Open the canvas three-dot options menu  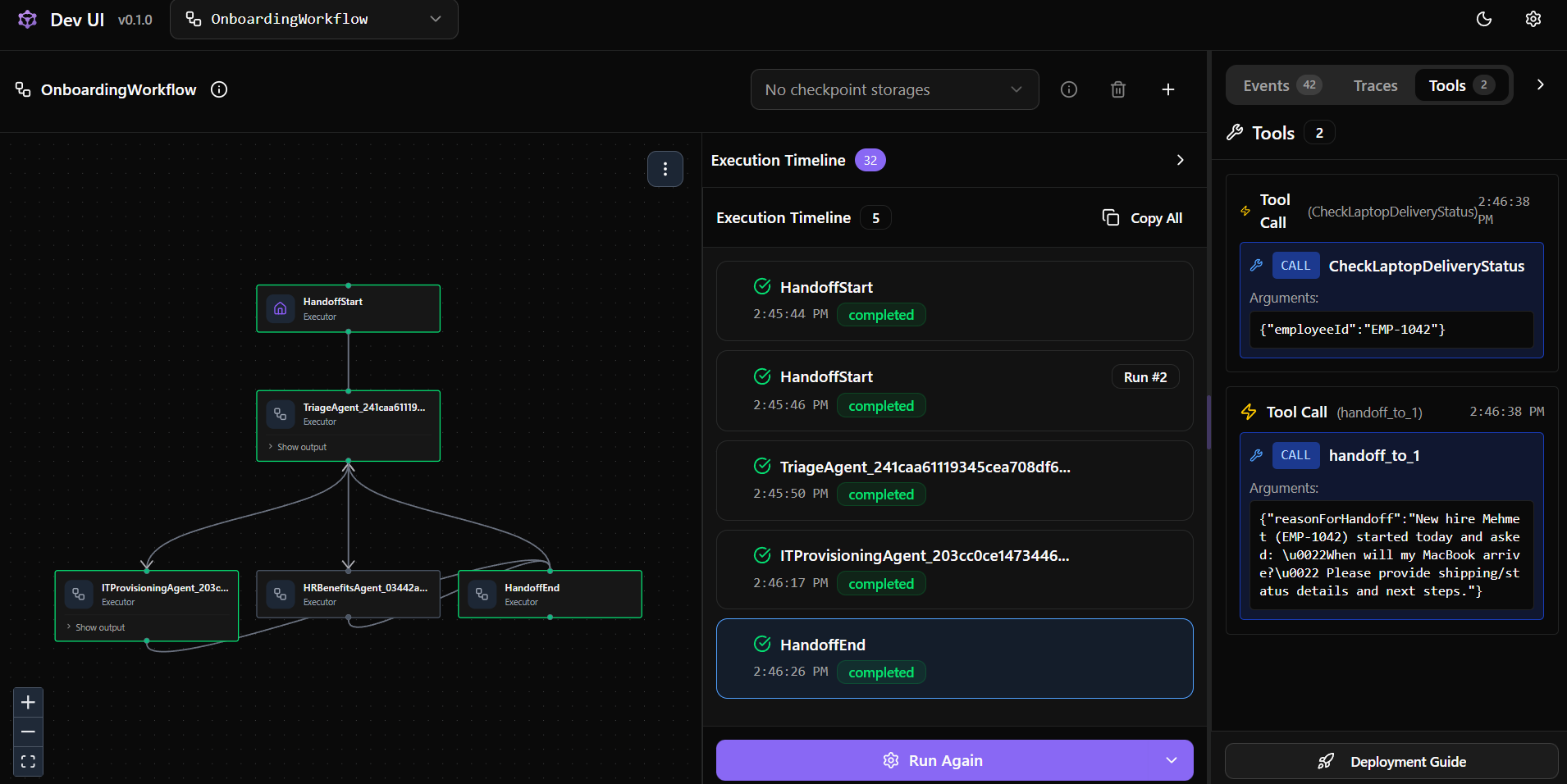(x=665, y=169)
